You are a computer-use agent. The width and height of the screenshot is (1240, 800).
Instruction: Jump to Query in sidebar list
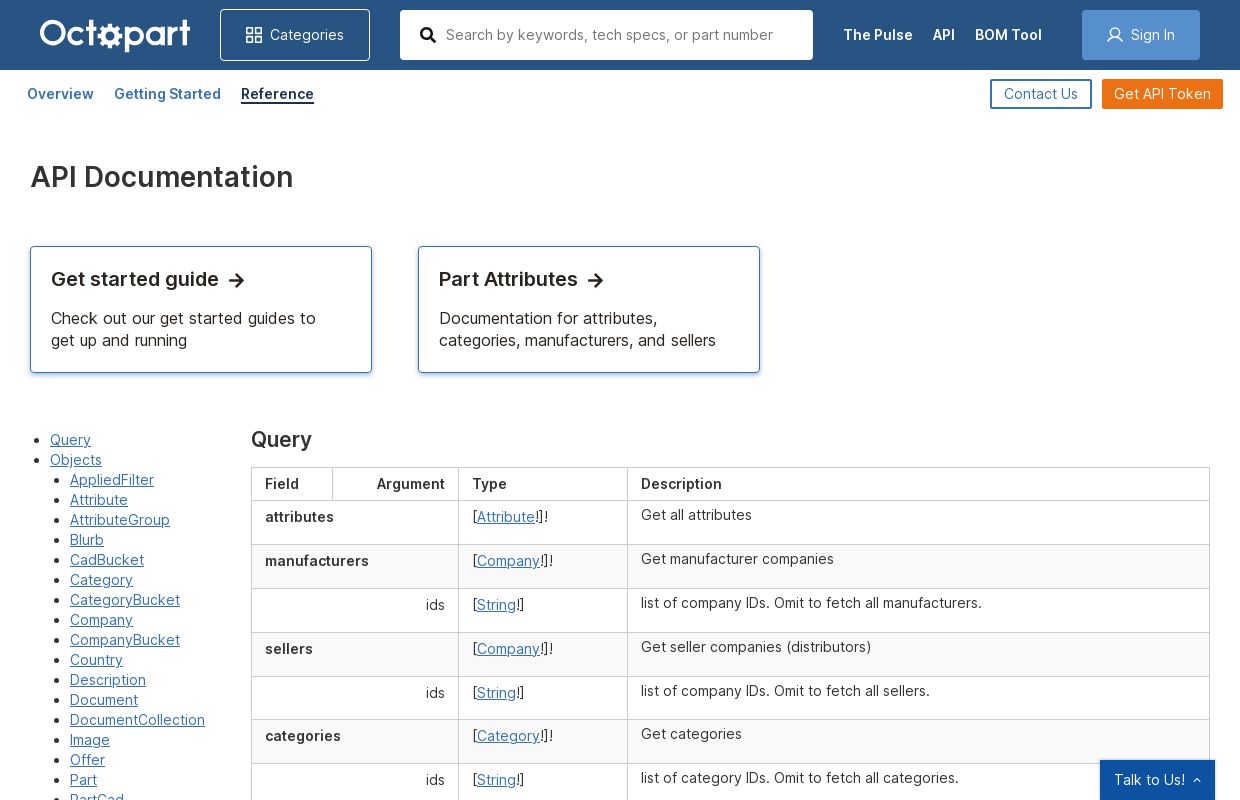point(70,440)
